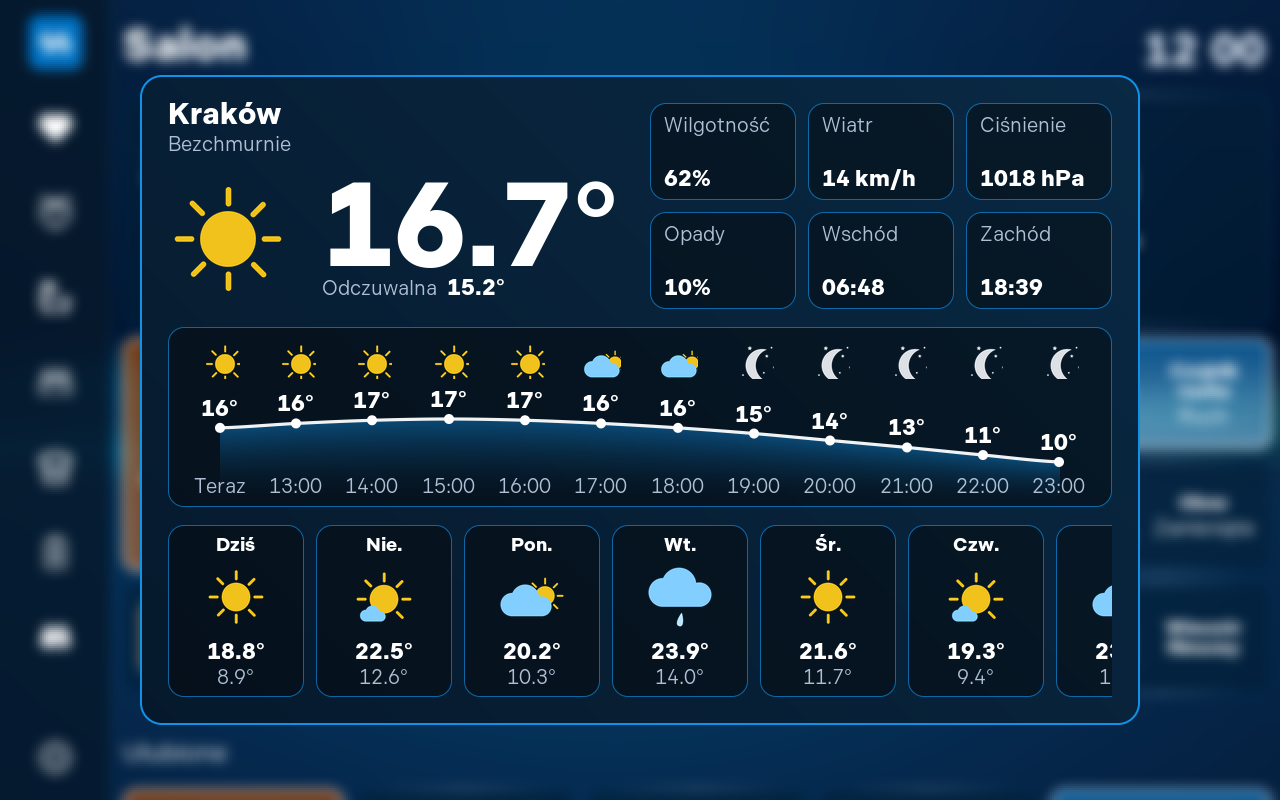This screenshot has width=1280, height=800.
Task: Select the Zachód 18:39 tile
Action: 1039,260
